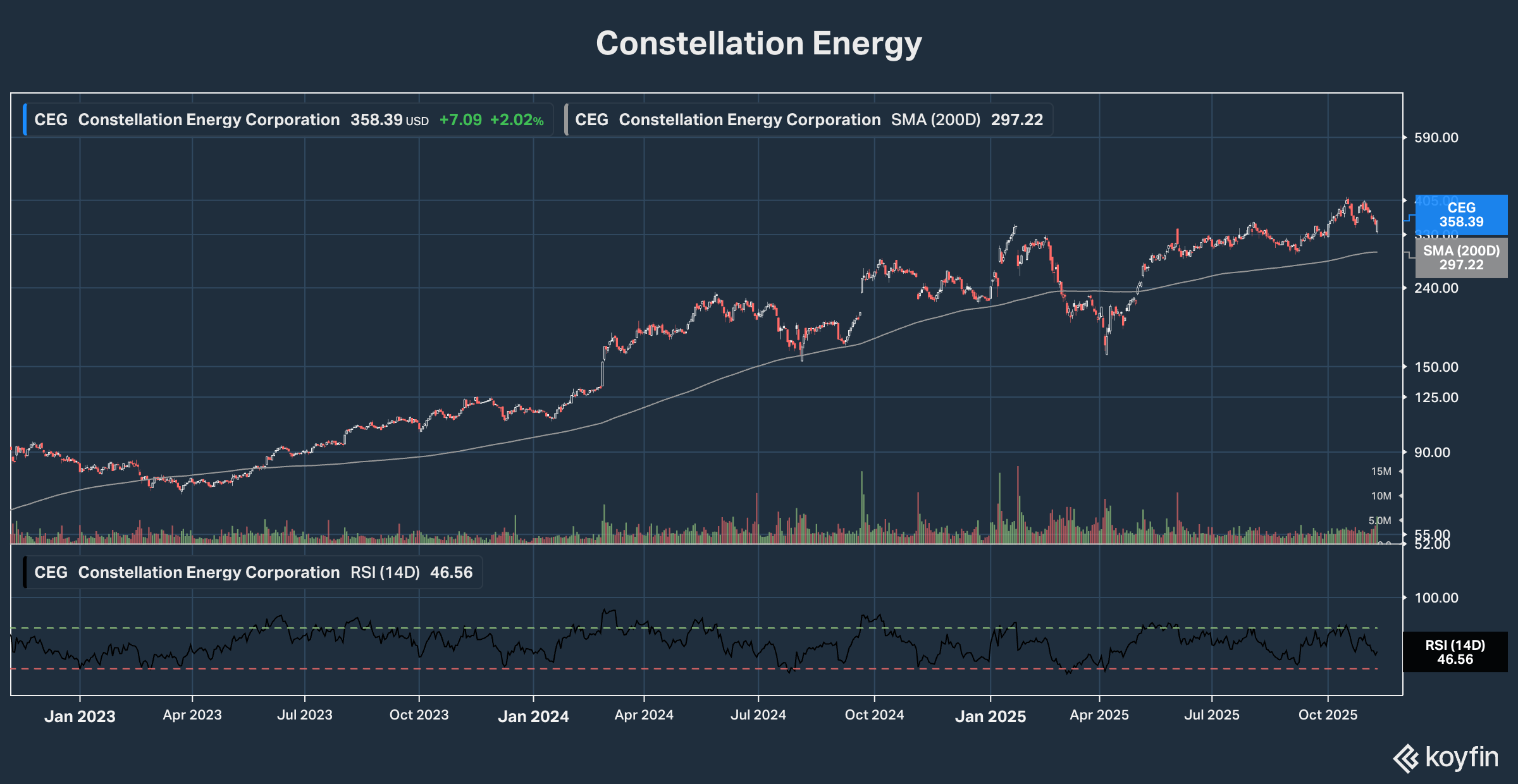Click the Oct 2025 date axis label
Viewport: 1518px width, 784px height.
pyautogui.click(x=1328, y=715)
